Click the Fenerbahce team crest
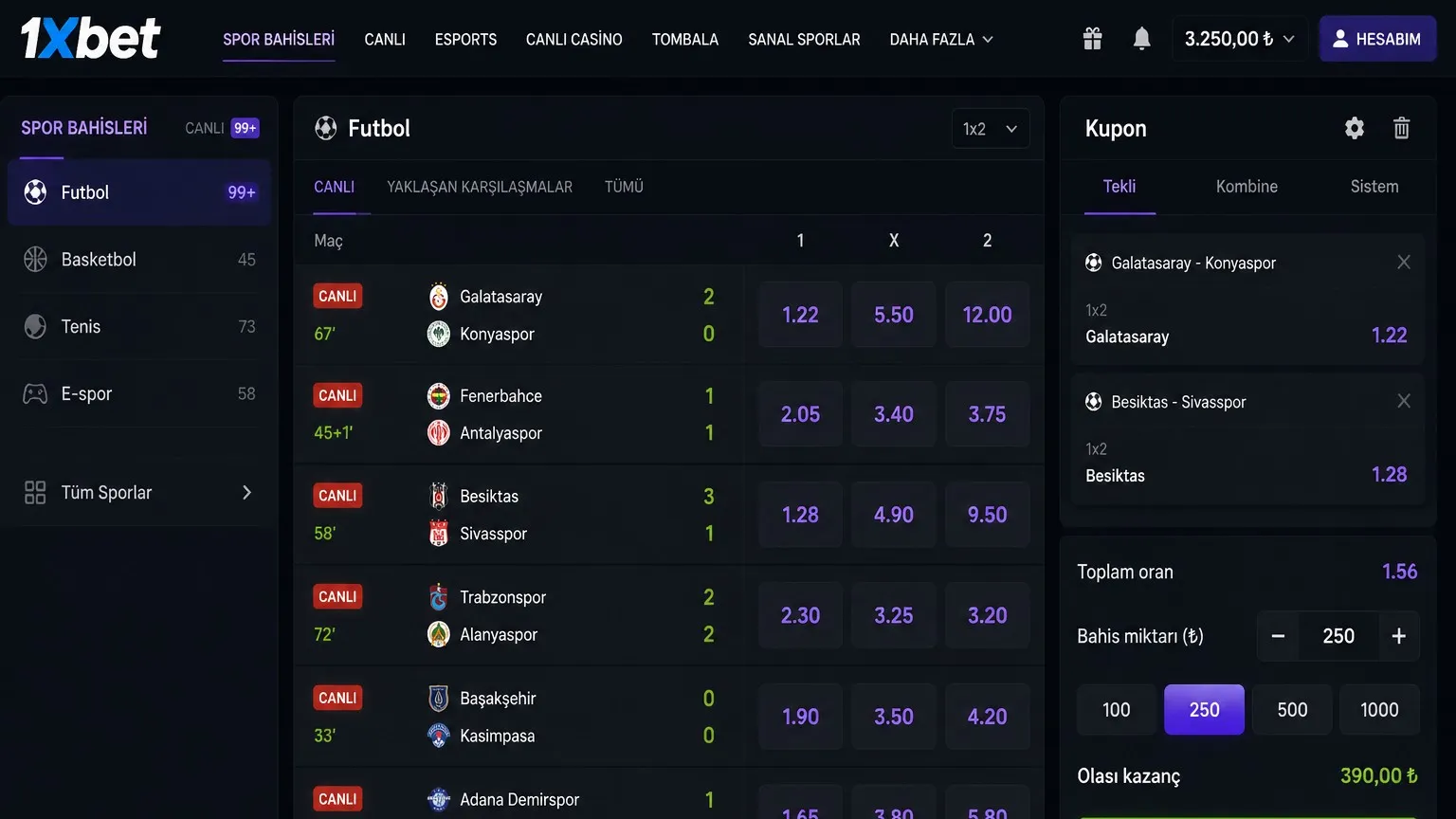This screenshot has height=819, width=1456. [438, 395]
